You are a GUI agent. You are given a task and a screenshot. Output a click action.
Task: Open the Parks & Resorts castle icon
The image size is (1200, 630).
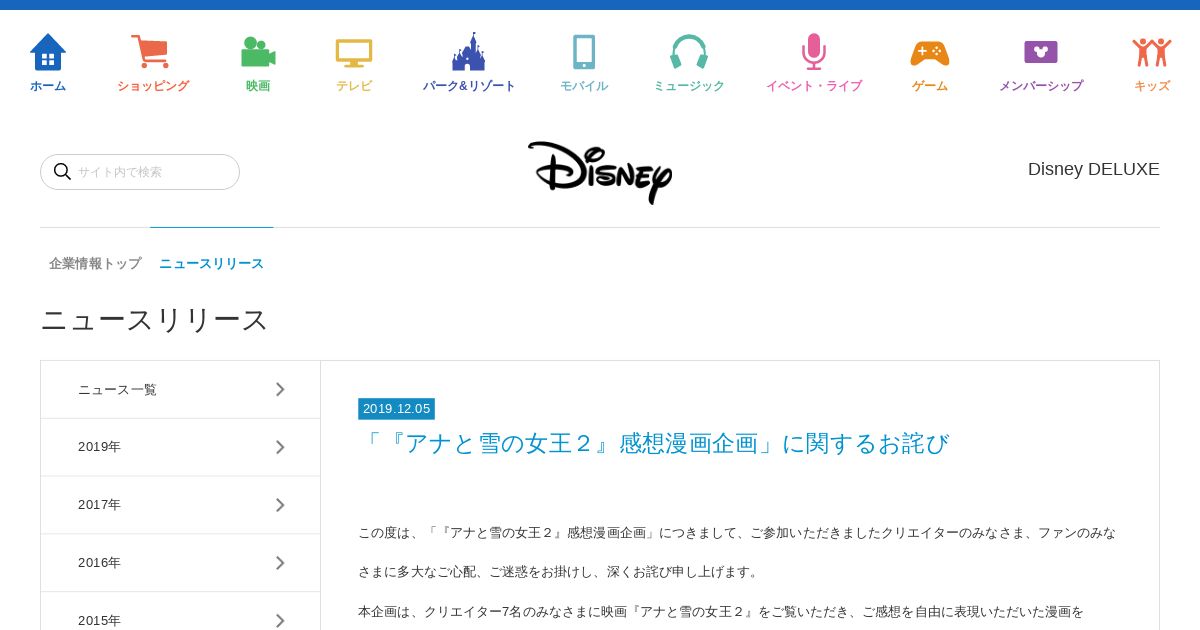(468, 52)
